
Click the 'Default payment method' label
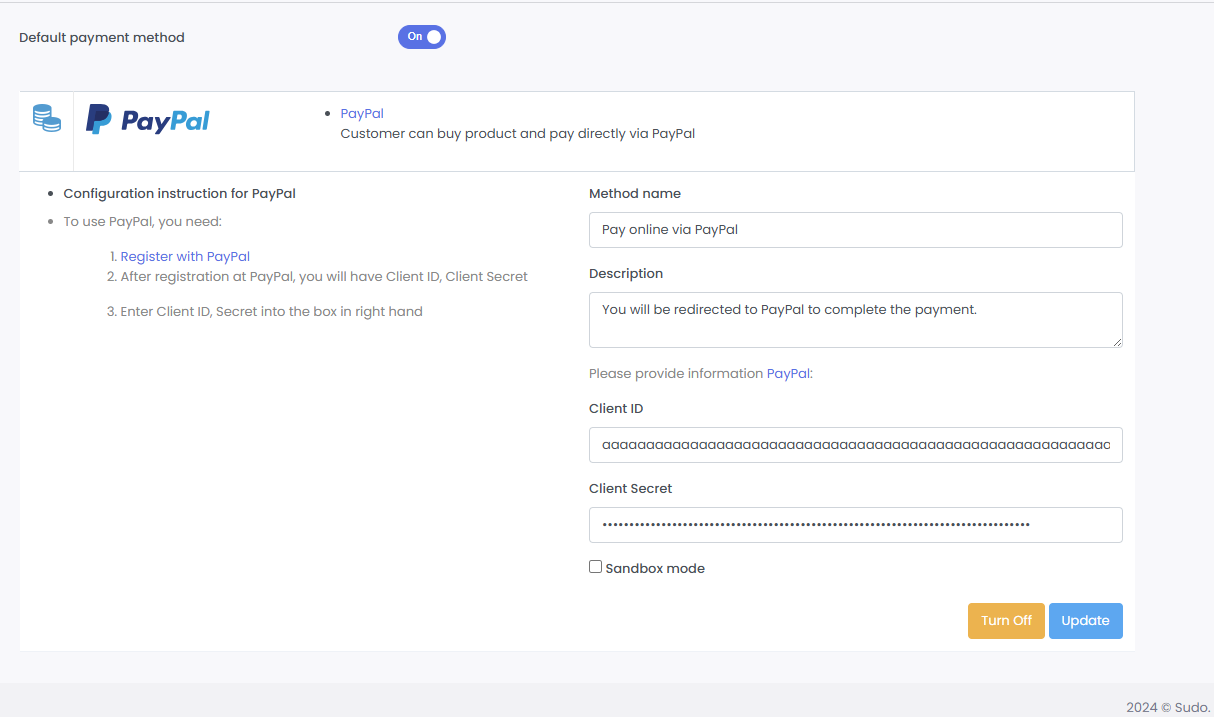coord(102,38)
